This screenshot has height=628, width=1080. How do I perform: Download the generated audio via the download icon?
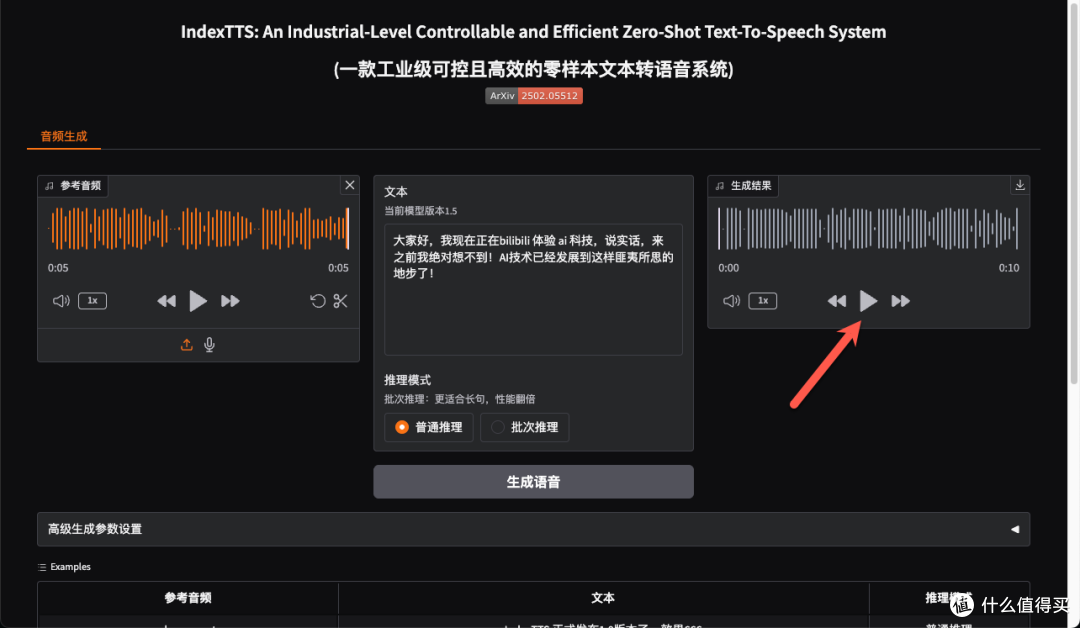(1019, 185)
